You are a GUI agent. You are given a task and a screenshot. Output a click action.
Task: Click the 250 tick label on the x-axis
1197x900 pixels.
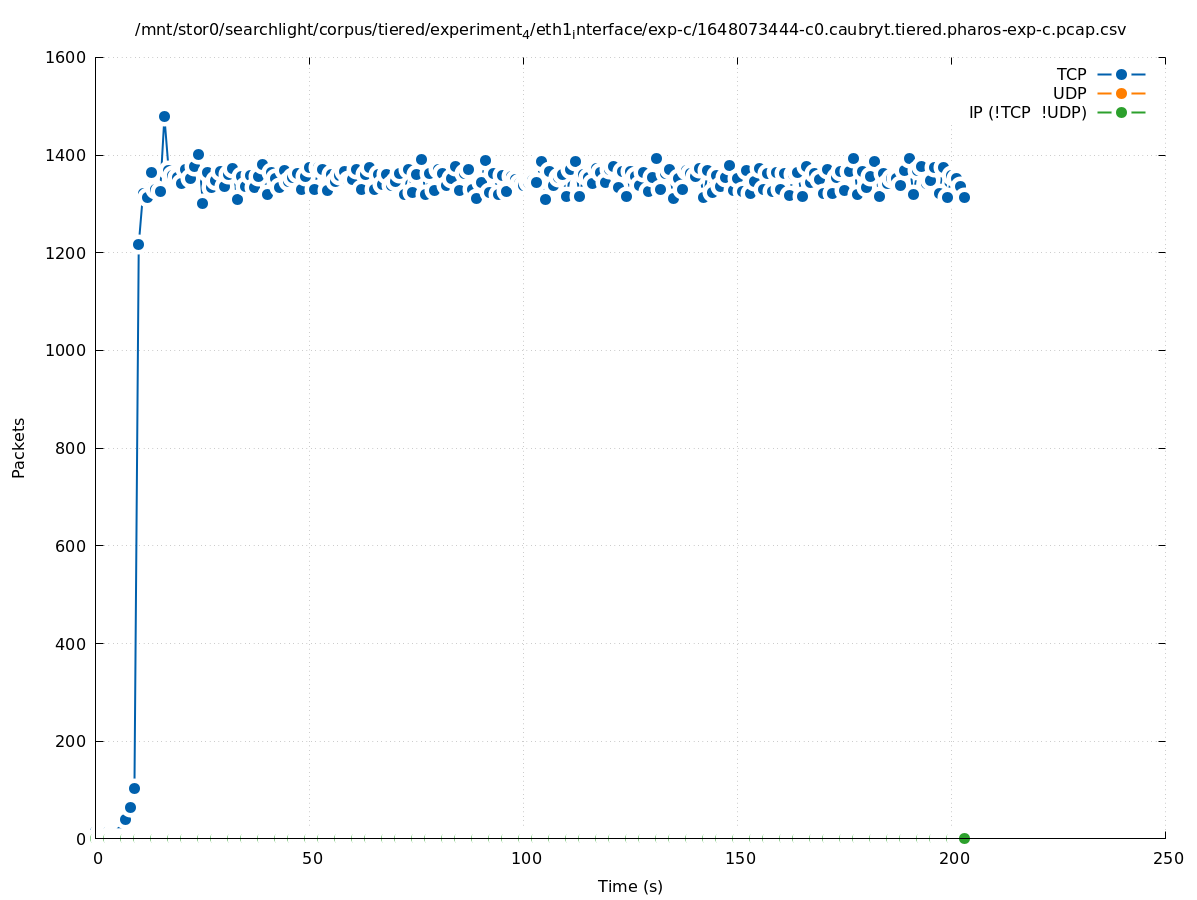coord(1167,858)
